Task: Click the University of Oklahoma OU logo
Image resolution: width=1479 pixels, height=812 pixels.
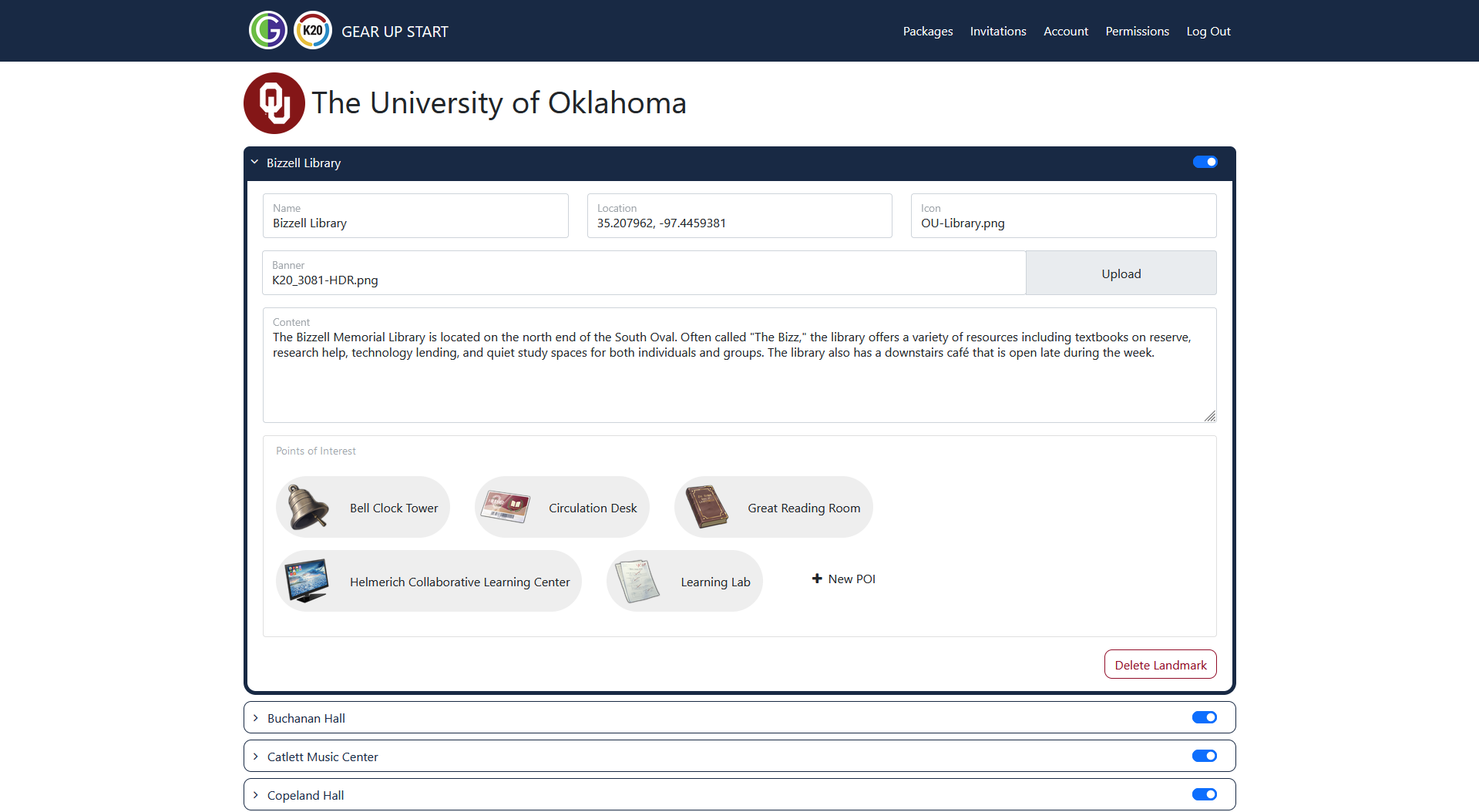Action: coord(274,103)
